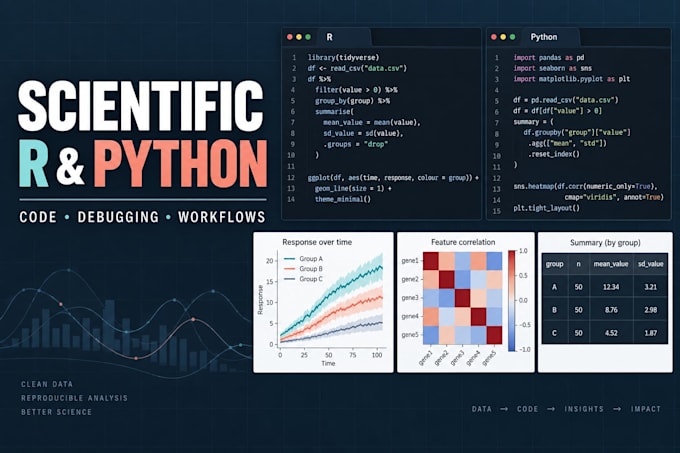Select the Python tab
680x453 pixels.
(550, 37)
